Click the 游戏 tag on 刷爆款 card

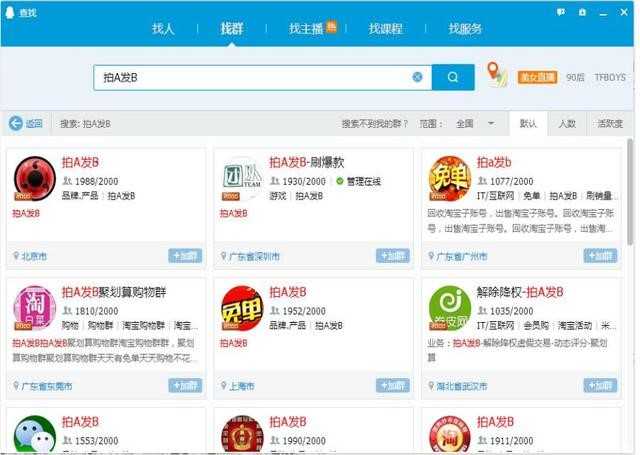(278, 196)
